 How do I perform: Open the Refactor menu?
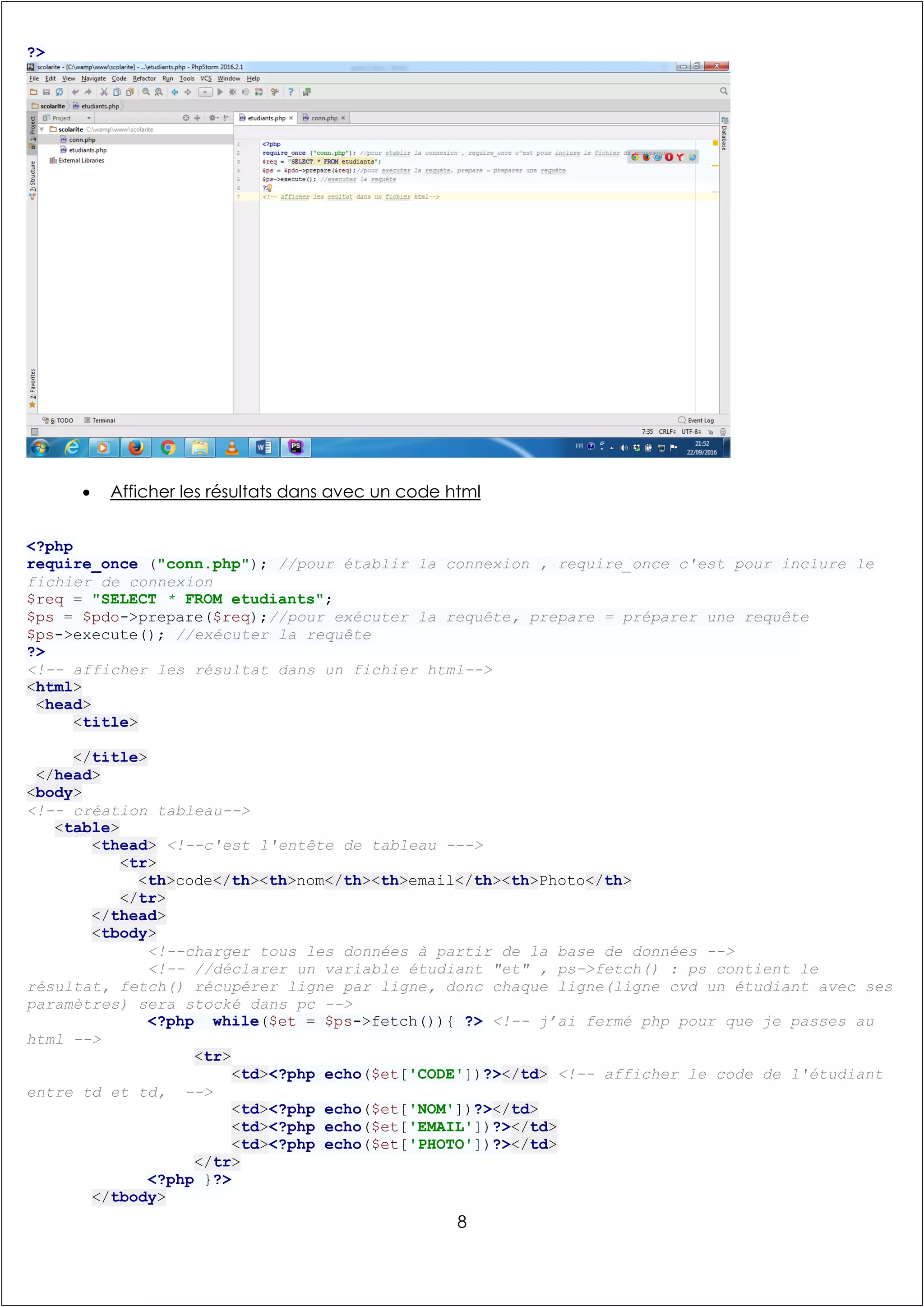pos(144,79)
